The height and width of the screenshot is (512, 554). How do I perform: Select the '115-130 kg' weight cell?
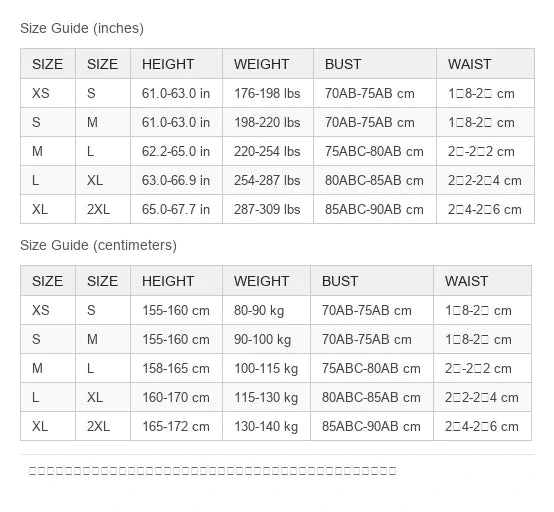266,397
